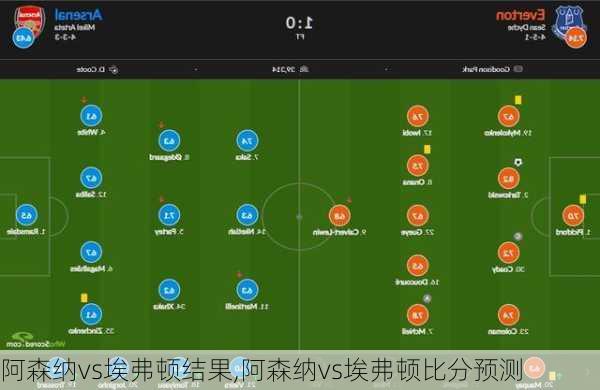The height and width of the screenshot is (390, 600).
Task: Open the Everton team name link
Action: click(x=520, y=15)
